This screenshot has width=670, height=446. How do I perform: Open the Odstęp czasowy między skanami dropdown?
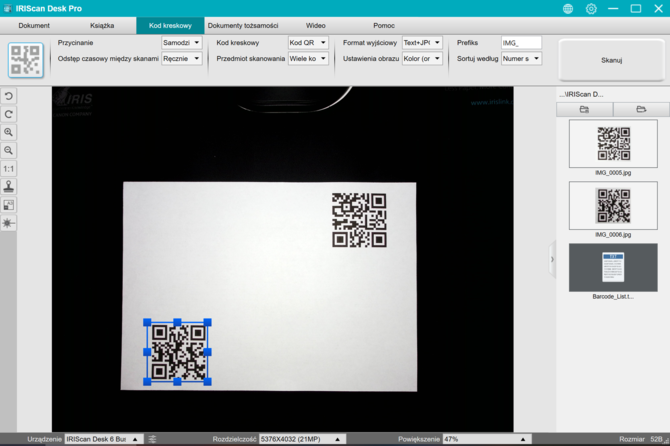(182, 59)
